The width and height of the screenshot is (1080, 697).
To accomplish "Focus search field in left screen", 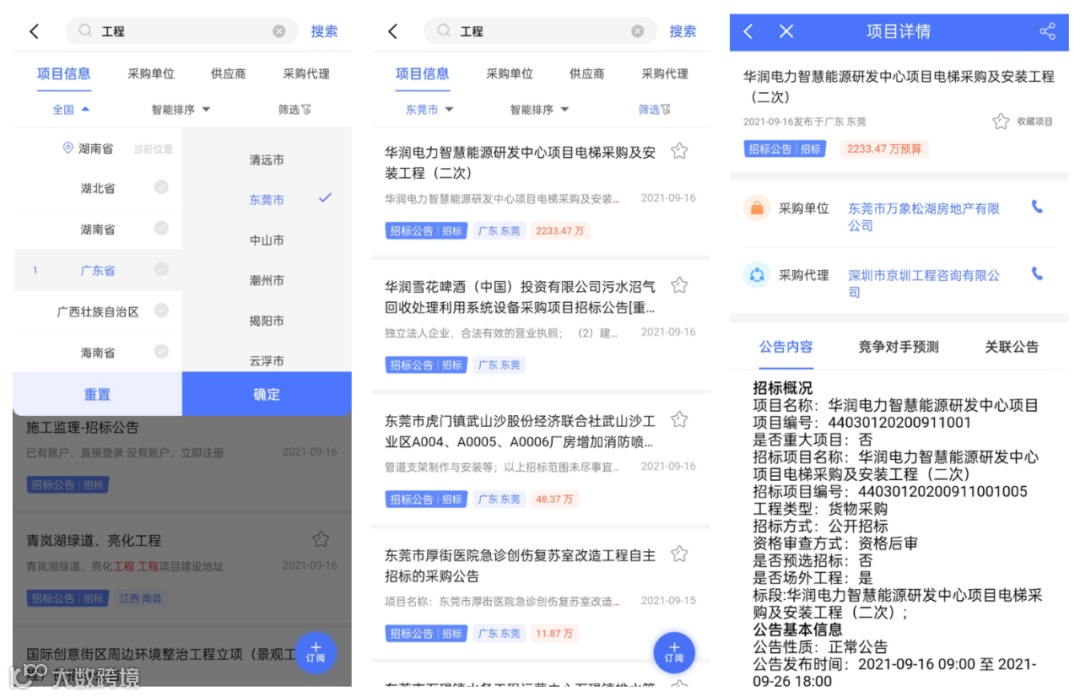I will click(x=182, y=31).
